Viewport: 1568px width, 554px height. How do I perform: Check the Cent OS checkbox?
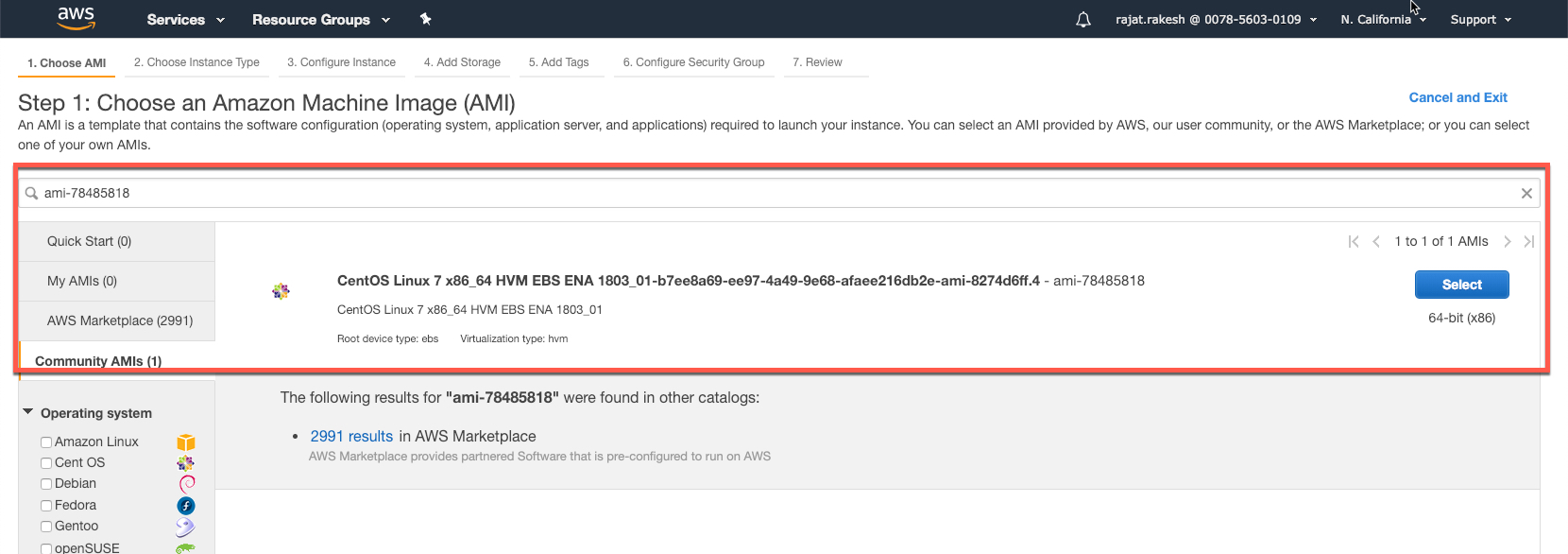(46, 463)
